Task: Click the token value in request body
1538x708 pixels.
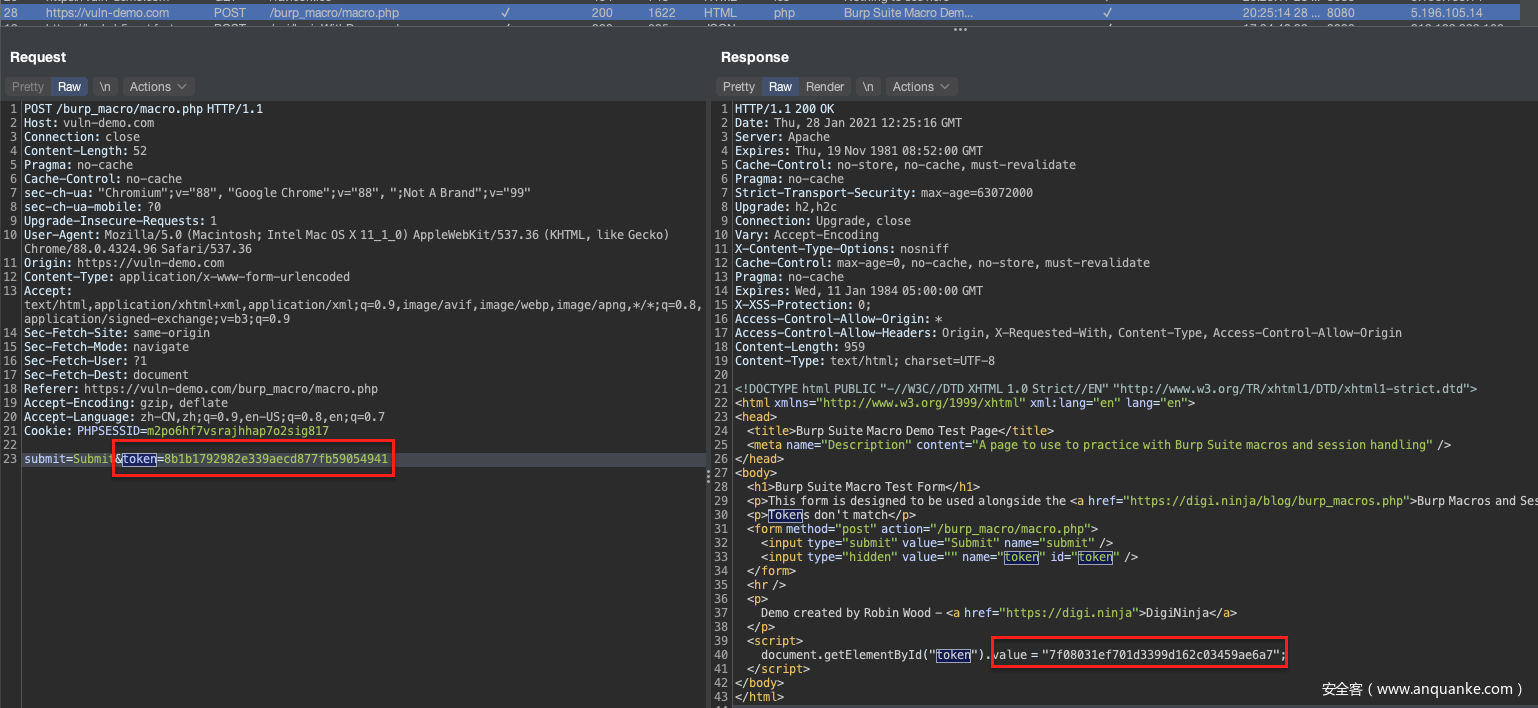Action: tap(275, 459)
